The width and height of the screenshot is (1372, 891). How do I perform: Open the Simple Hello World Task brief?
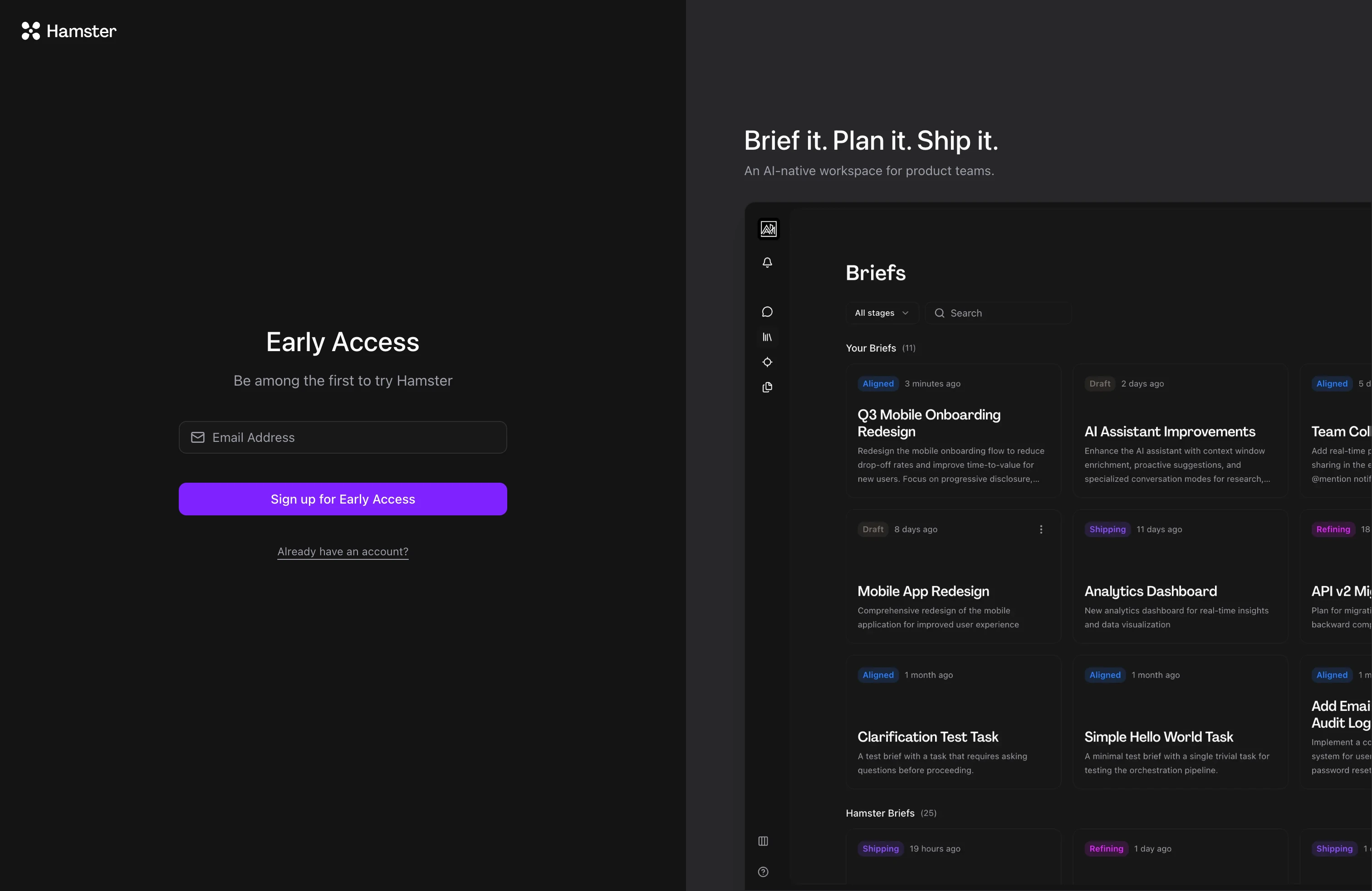1158,737
